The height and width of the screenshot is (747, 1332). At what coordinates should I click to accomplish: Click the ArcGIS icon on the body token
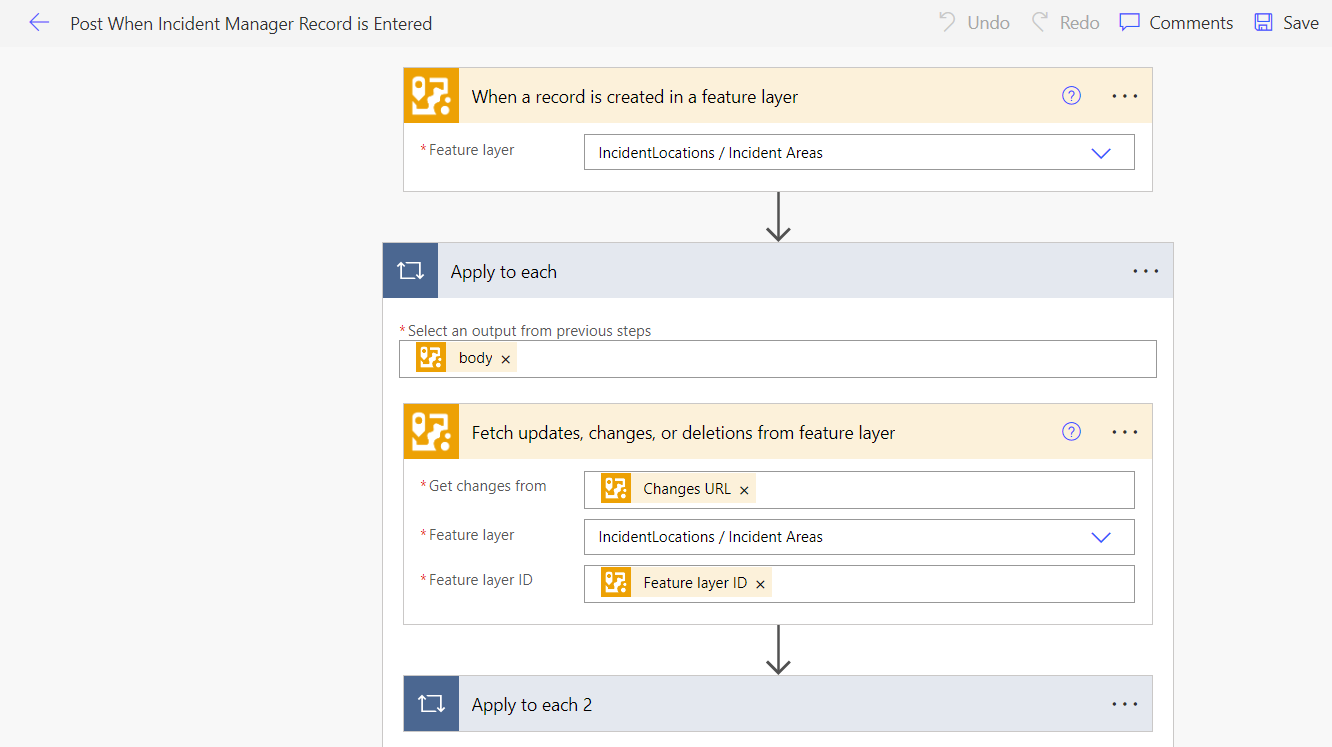(x=431, y=357)
